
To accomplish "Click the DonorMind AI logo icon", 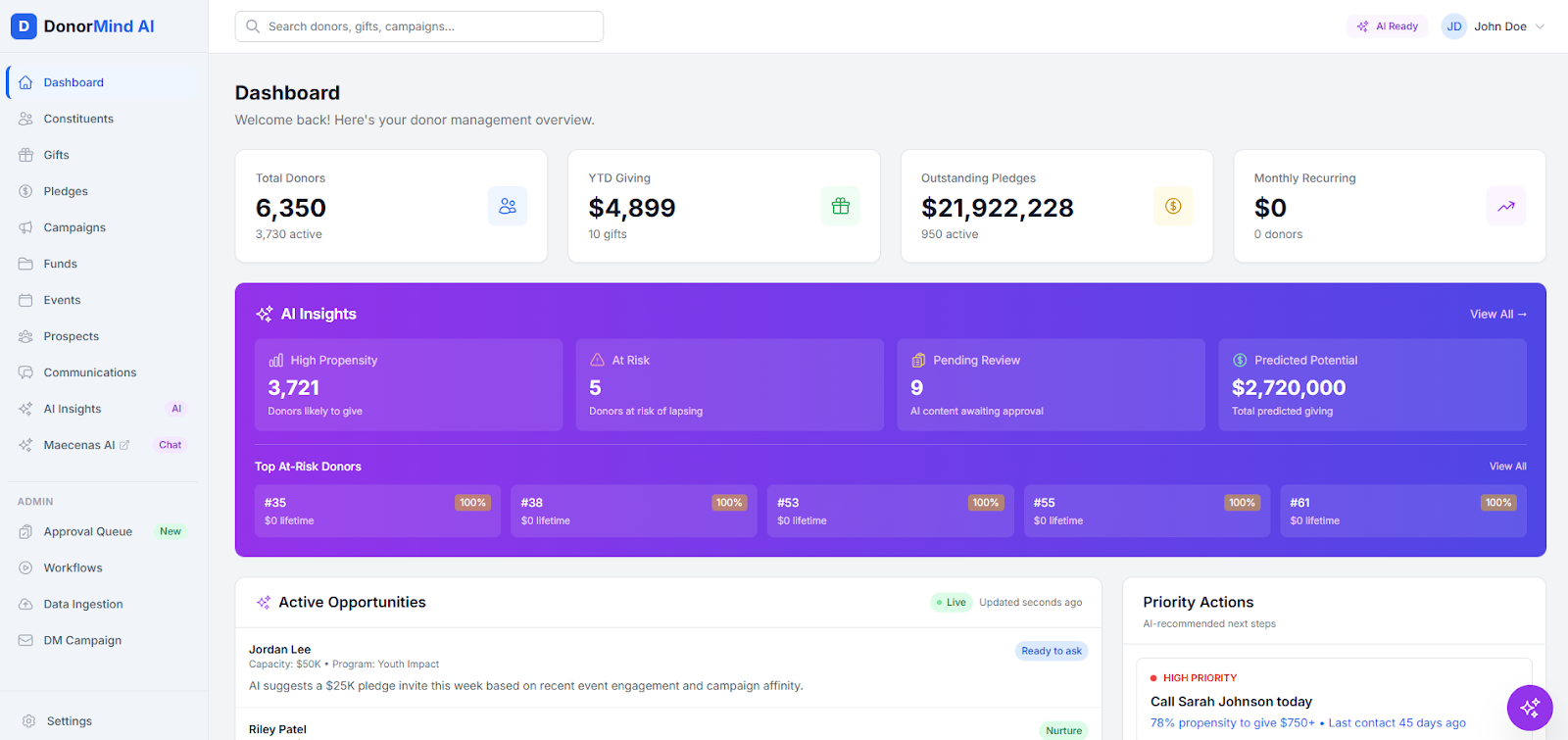I will pyautogui.click(x=24, y=26).
